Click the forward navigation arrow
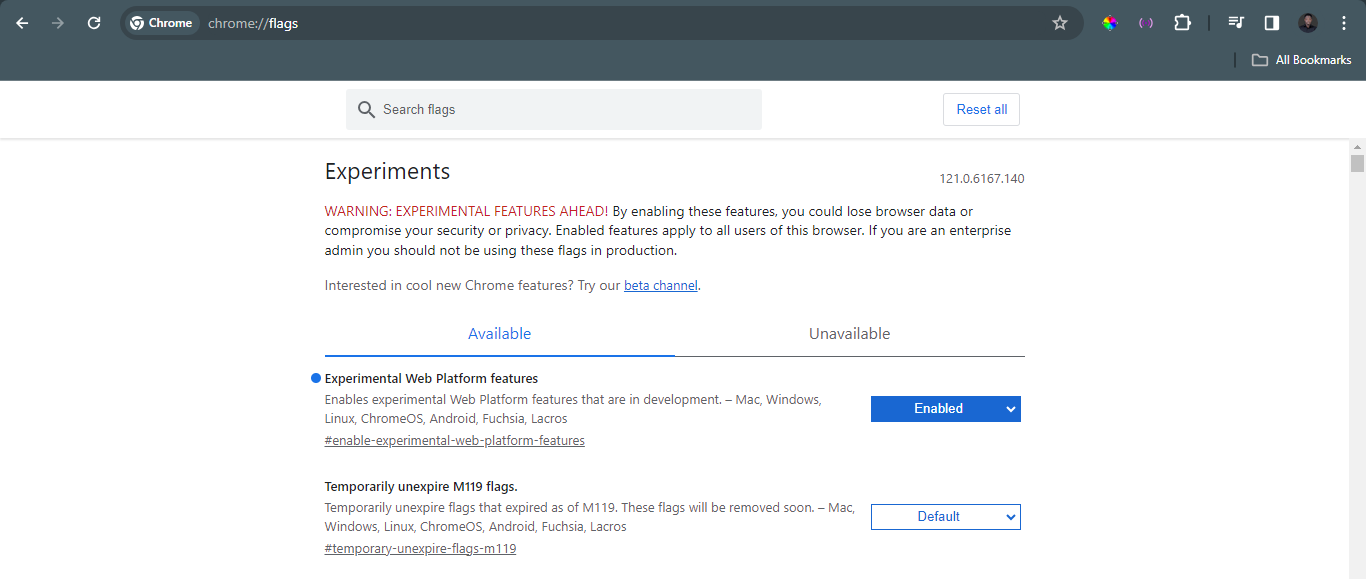 pyautogui.click(x=58, y=23)
